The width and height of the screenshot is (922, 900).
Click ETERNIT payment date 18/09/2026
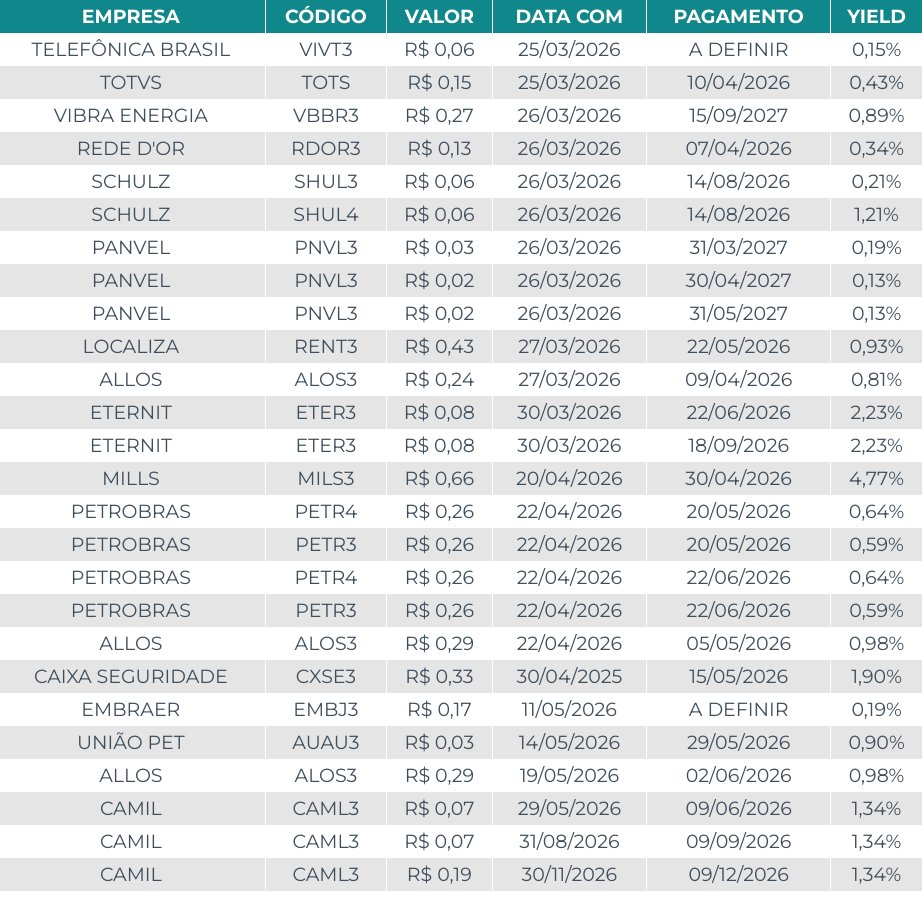point(739,445)
